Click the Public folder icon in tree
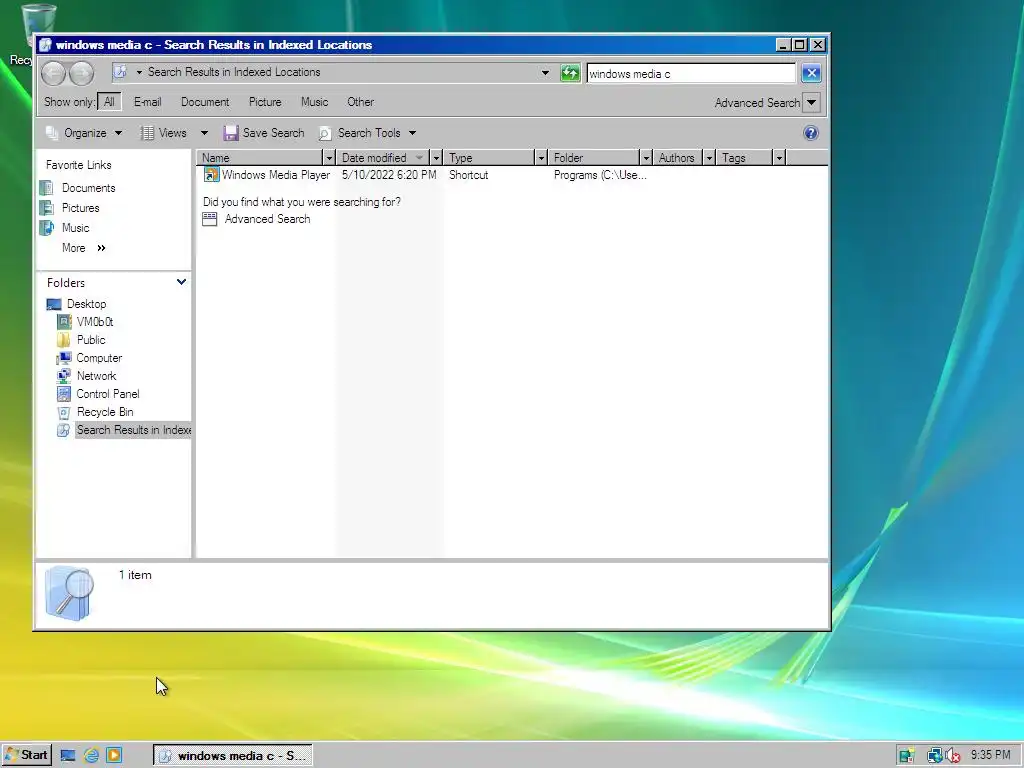The image size is (1024, 768). 64,340
